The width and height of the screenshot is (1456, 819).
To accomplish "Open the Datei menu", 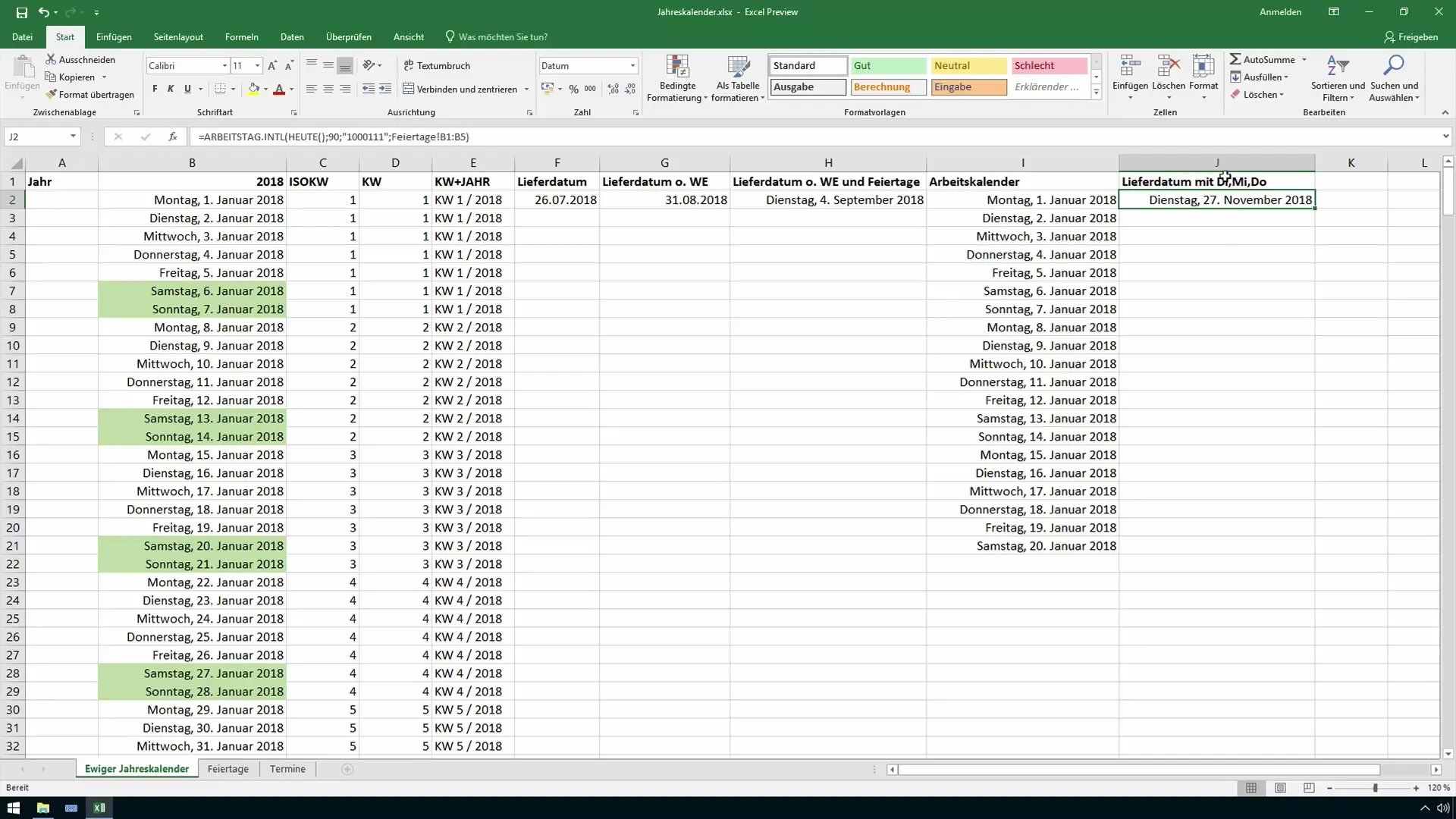I will coord(22,36).
